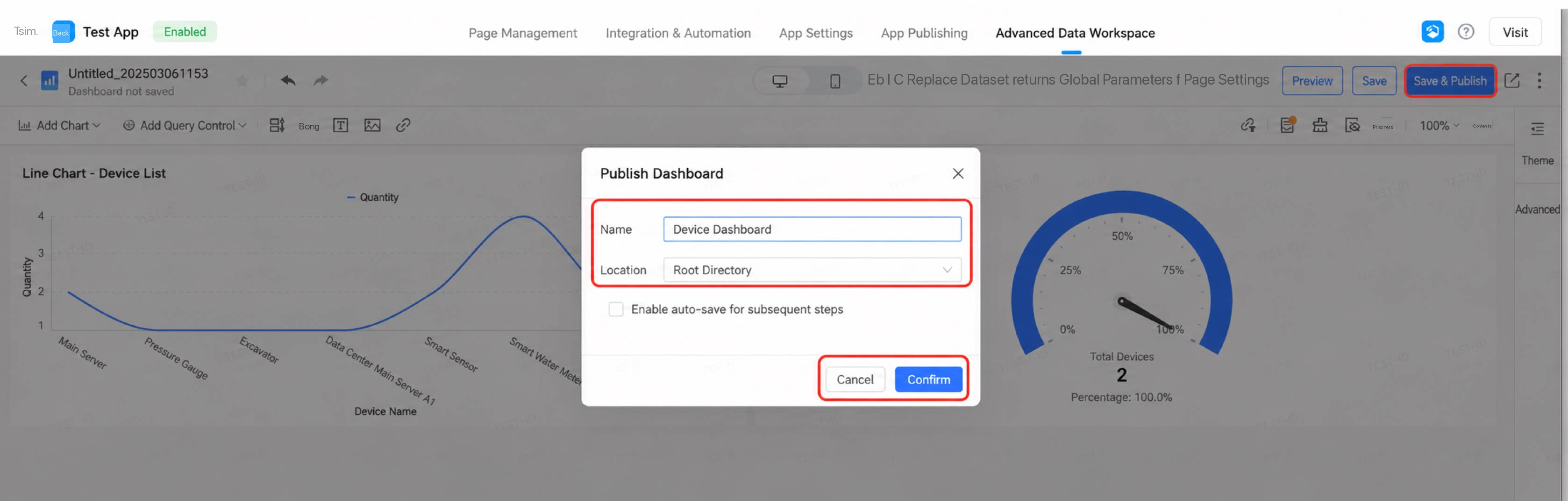Open the Add Query Control dropdown
The image size is (1568, 501).
185,125
